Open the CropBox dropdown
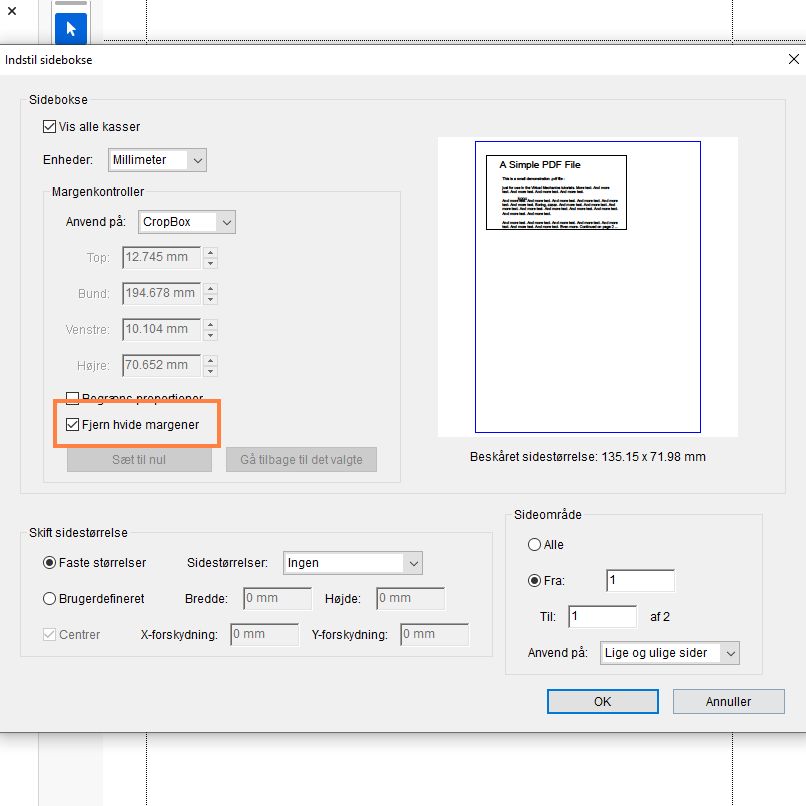This screenshot has height=806, width=806. pos(186,221)
